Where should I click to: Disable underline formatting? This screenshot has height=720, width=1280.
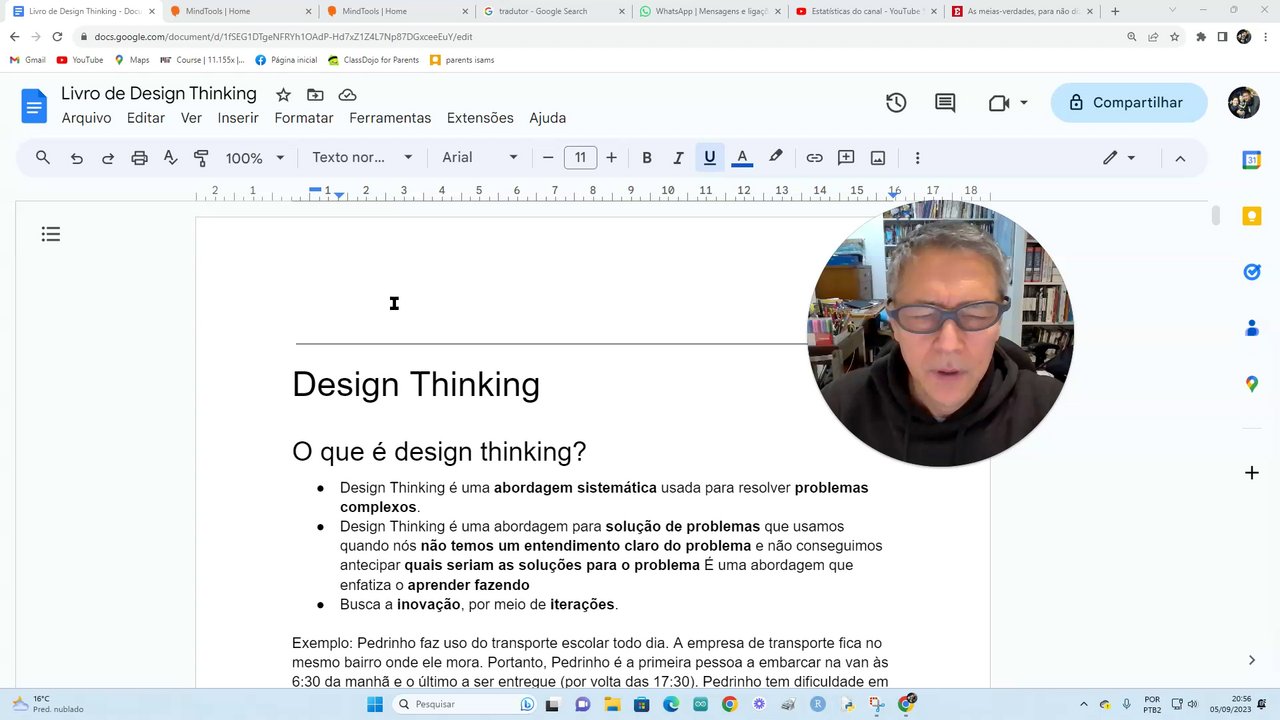click(x=710, y=158)
